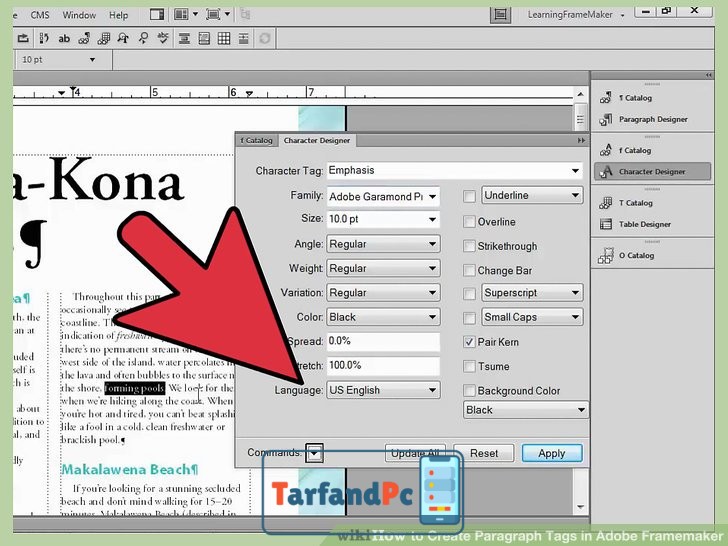Open the Angle dropdown

coord(383,244)
